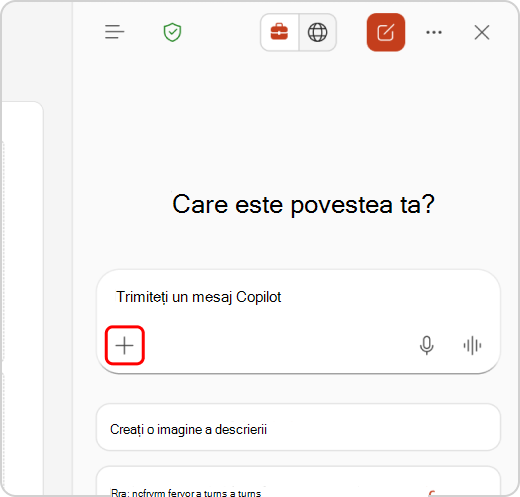Click the 'Care este povestea ta?' heading

click(x=303, y=204)
